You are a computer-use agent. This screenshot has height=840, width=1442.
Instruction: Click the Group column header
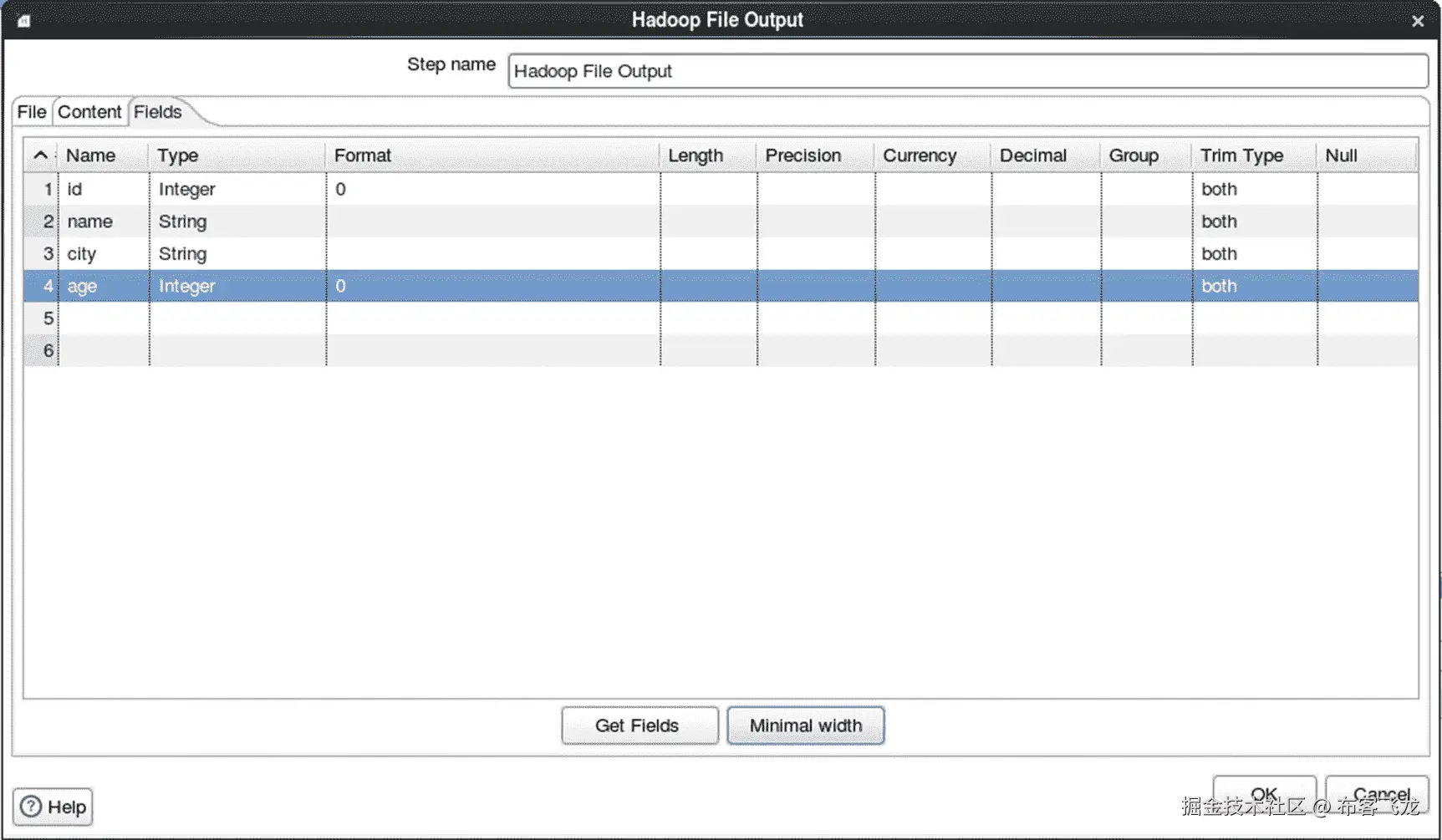1146,155
